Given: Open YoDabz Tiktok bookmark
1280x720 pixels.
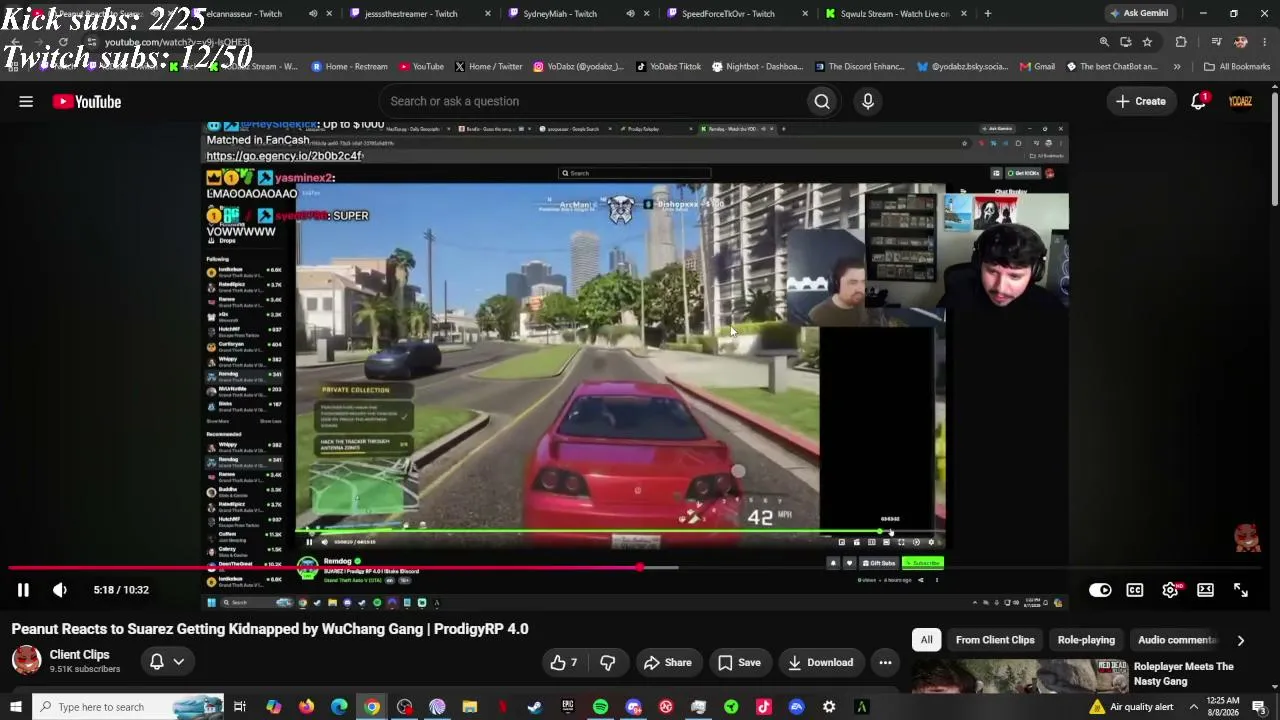Looking at the screenshot, I should 667,67.
